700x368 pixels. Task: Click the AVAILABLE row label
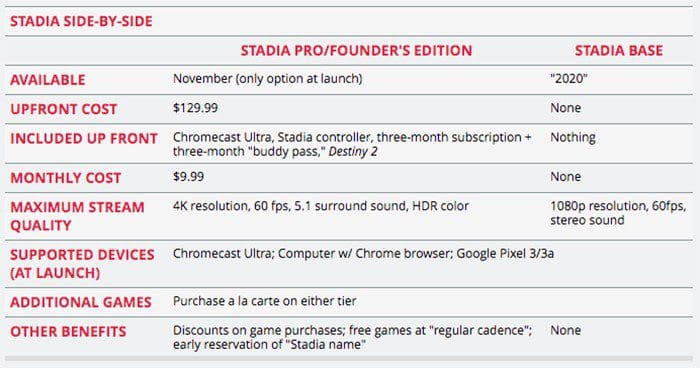tap(48, 80)
